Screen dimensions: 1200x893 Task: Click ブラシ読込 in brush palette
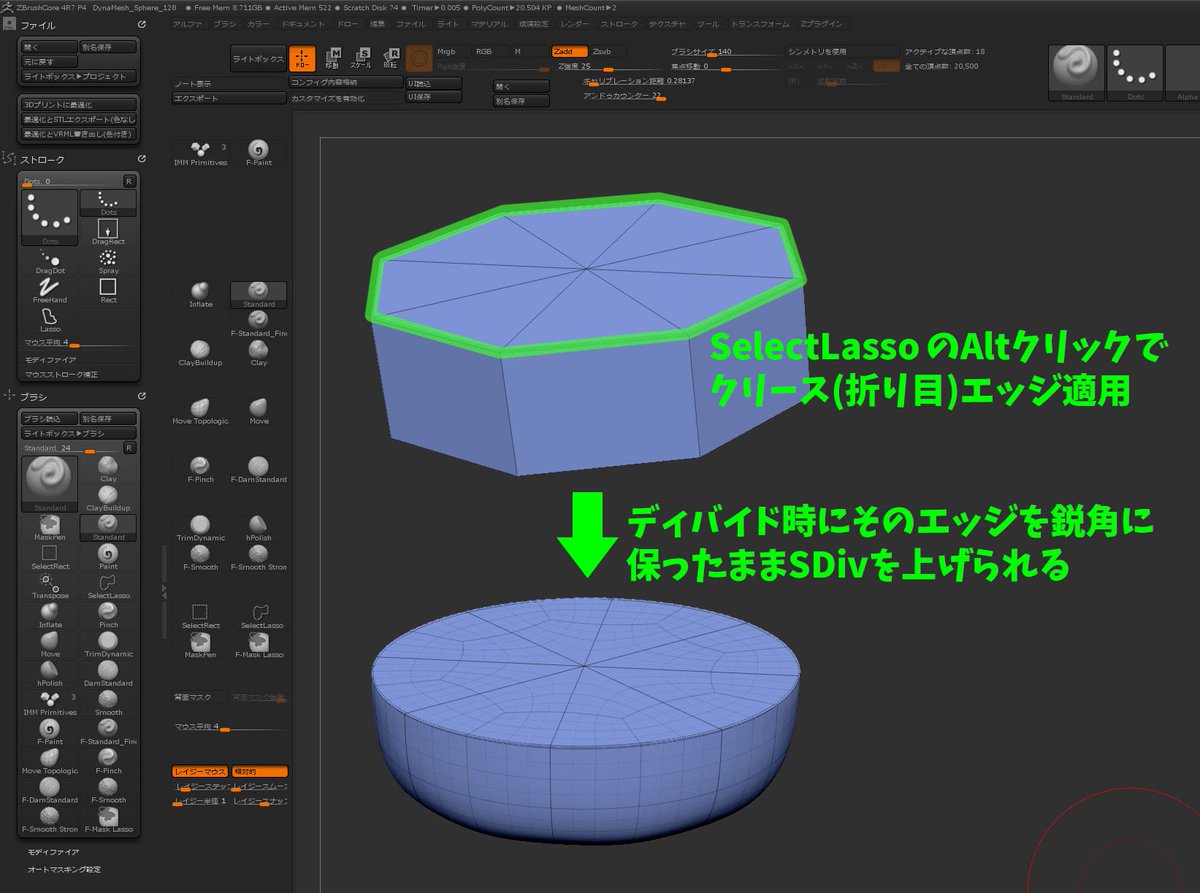pyautogui.click(x=49, y=419)
